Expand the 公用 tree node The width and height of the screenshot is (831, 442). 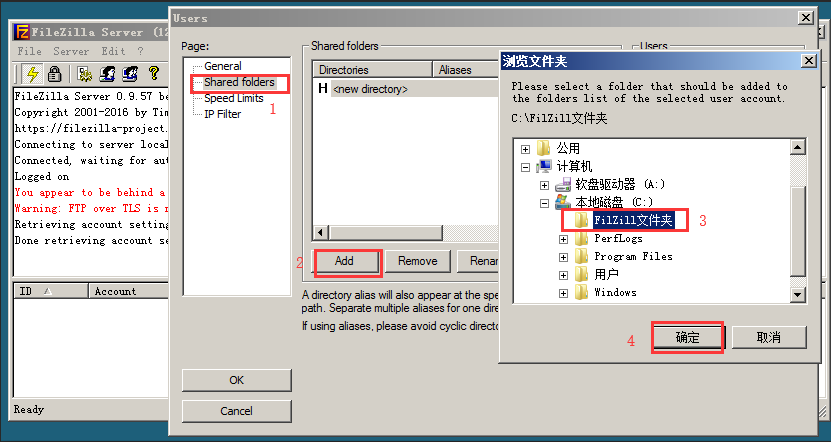[525, 149]
